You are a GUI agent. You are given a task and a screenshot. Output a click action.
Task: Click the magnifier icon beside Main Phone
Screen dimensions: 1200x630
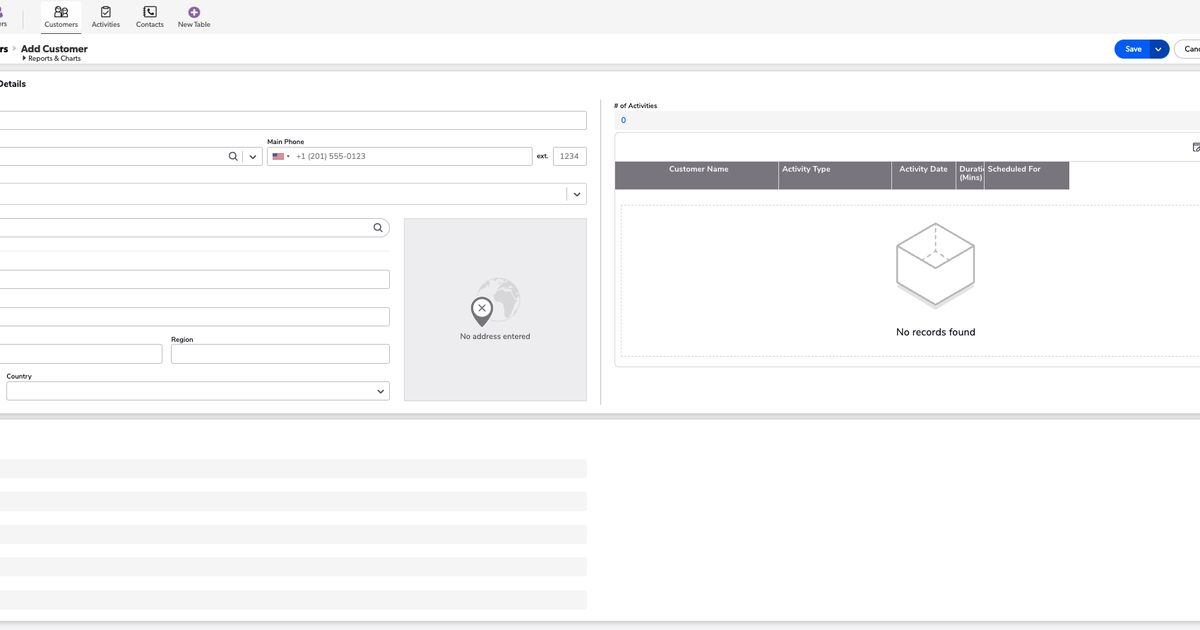tap(233, 157)
